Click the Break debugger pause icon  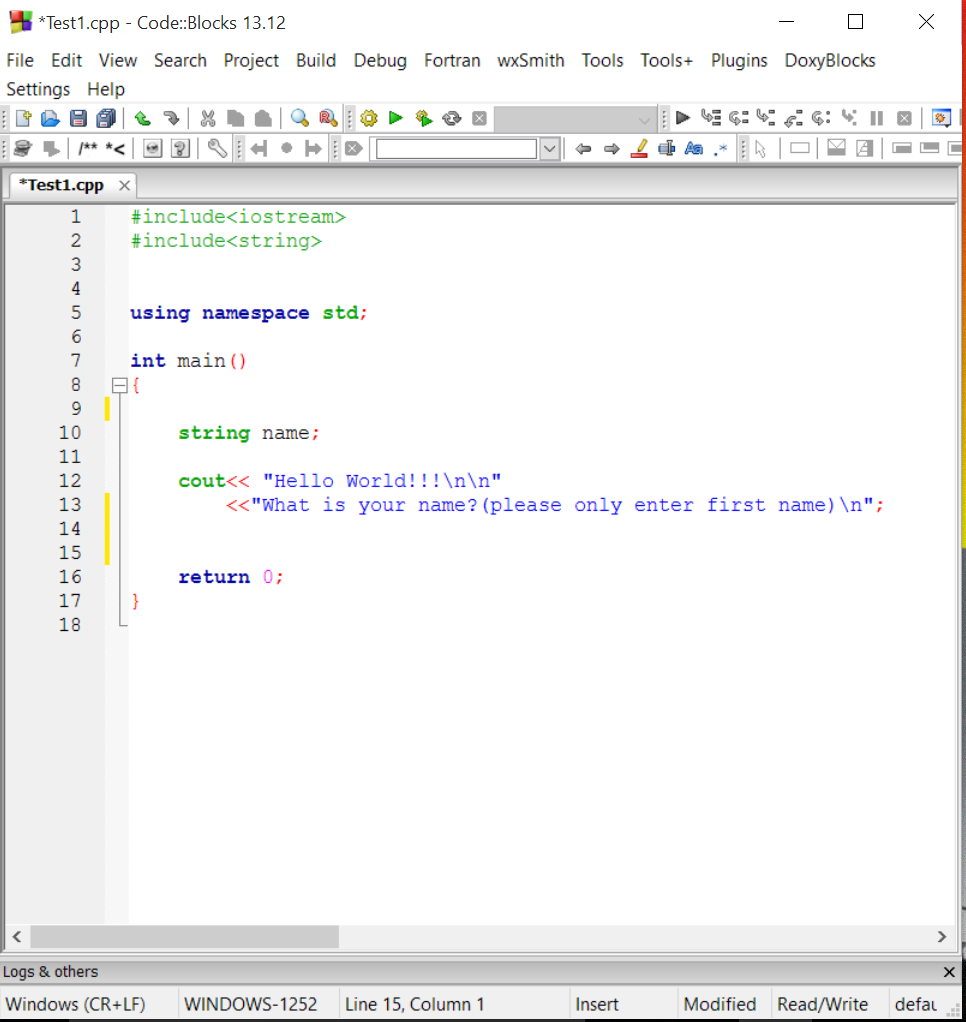tap(876, 118)
